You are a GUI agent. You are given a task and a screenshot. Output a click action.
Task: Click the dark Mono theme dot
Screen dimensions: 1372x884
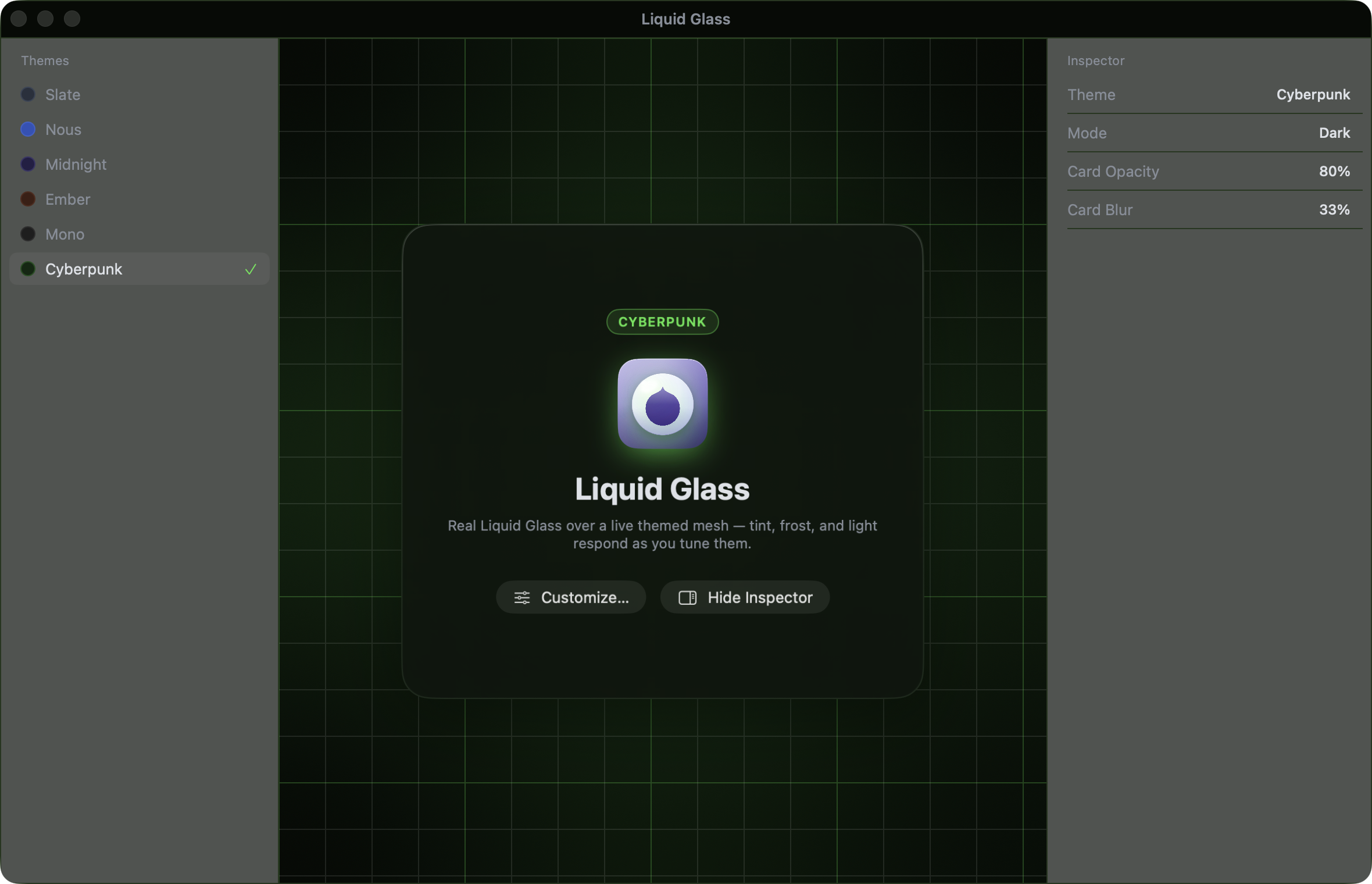coord(28,234)
